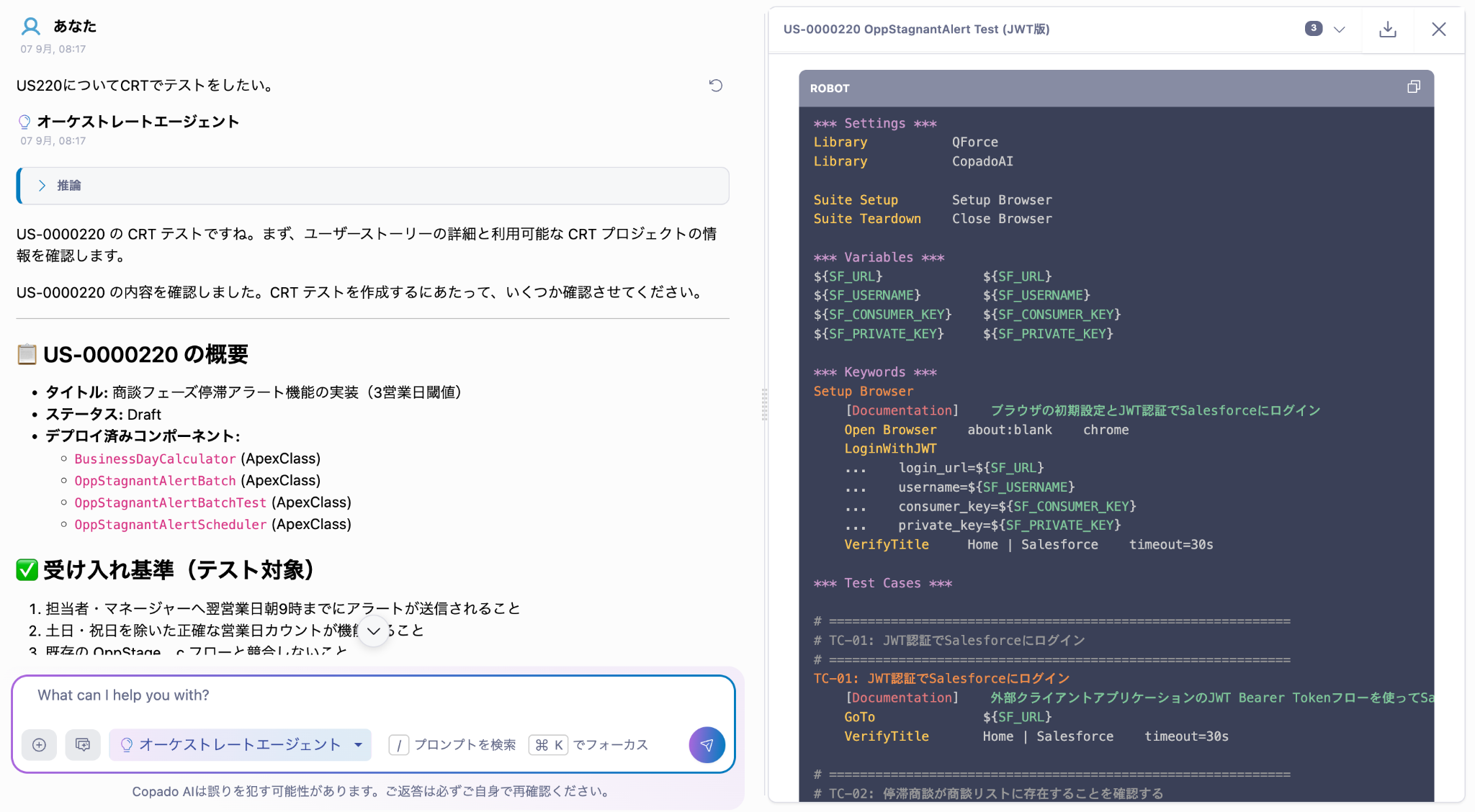This screenshot has width=1475, height=812.
Task: Open the オーケストレートエージェント agent selector dropdown
Action: [240, 745]
